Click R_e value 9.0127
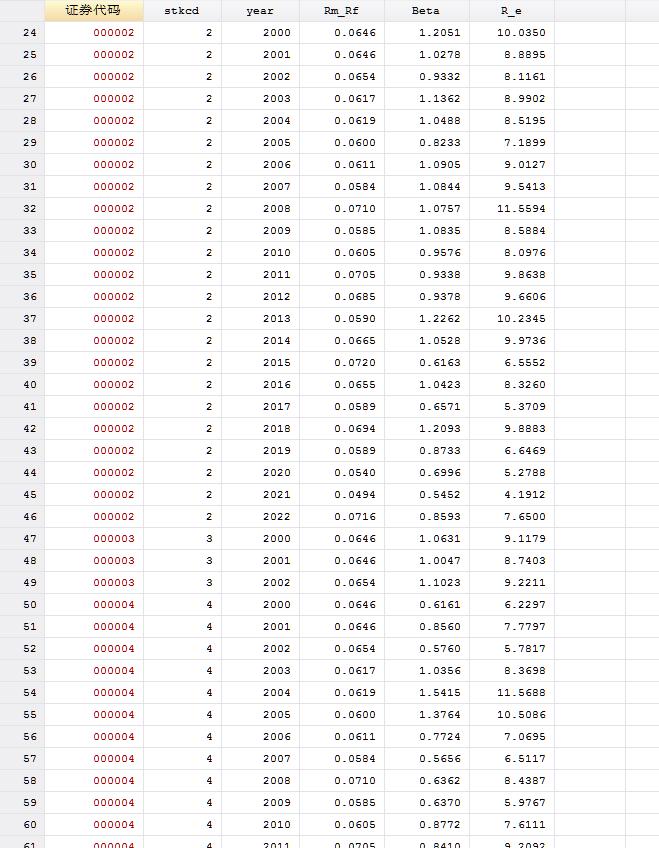 point(525,165)
